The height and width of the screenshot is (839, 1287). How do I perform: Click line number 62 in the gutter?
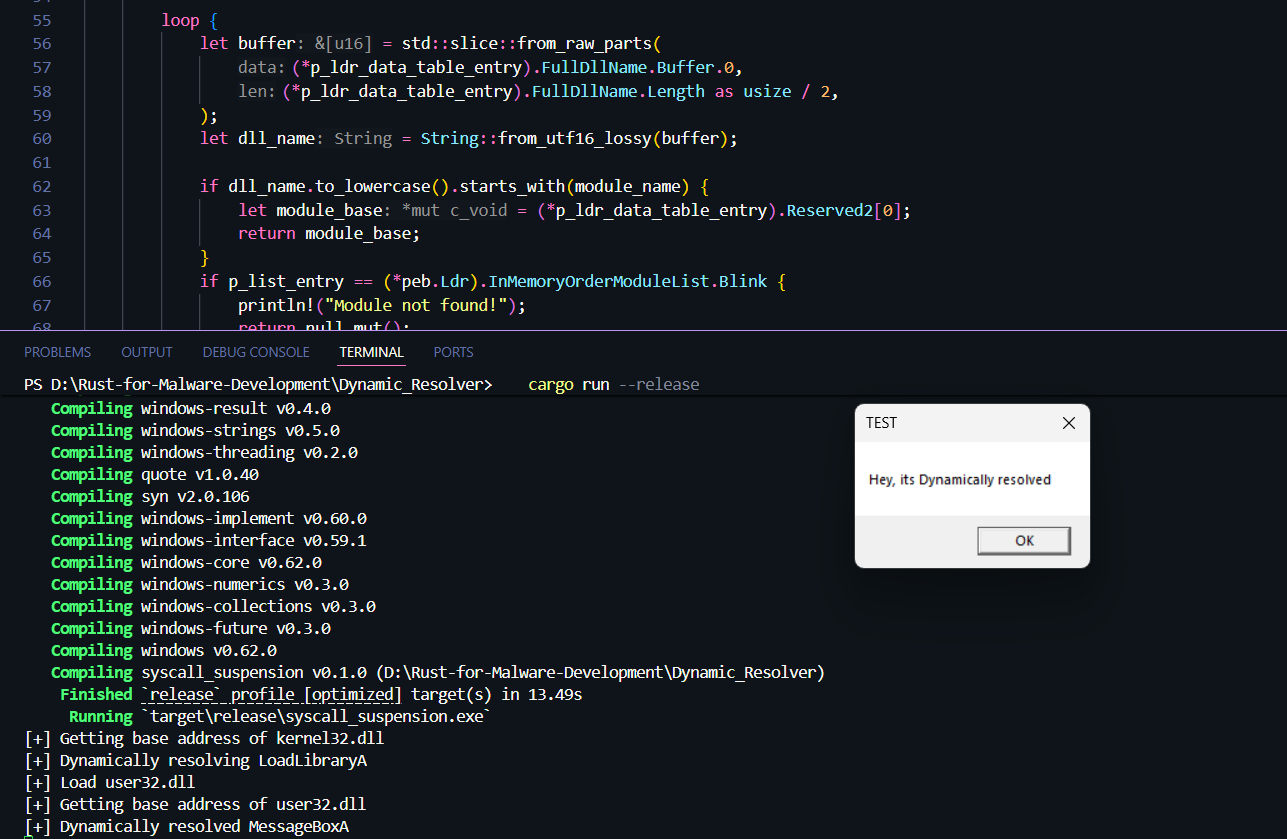click(x=41, y=186)
